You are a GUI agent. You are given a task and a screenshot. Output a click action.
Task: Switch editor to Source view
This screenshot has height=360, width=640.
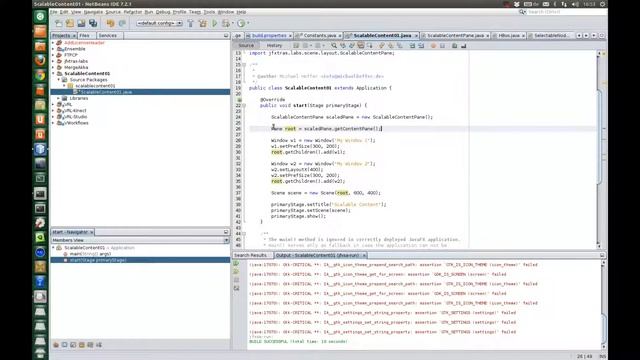[246, 45]
